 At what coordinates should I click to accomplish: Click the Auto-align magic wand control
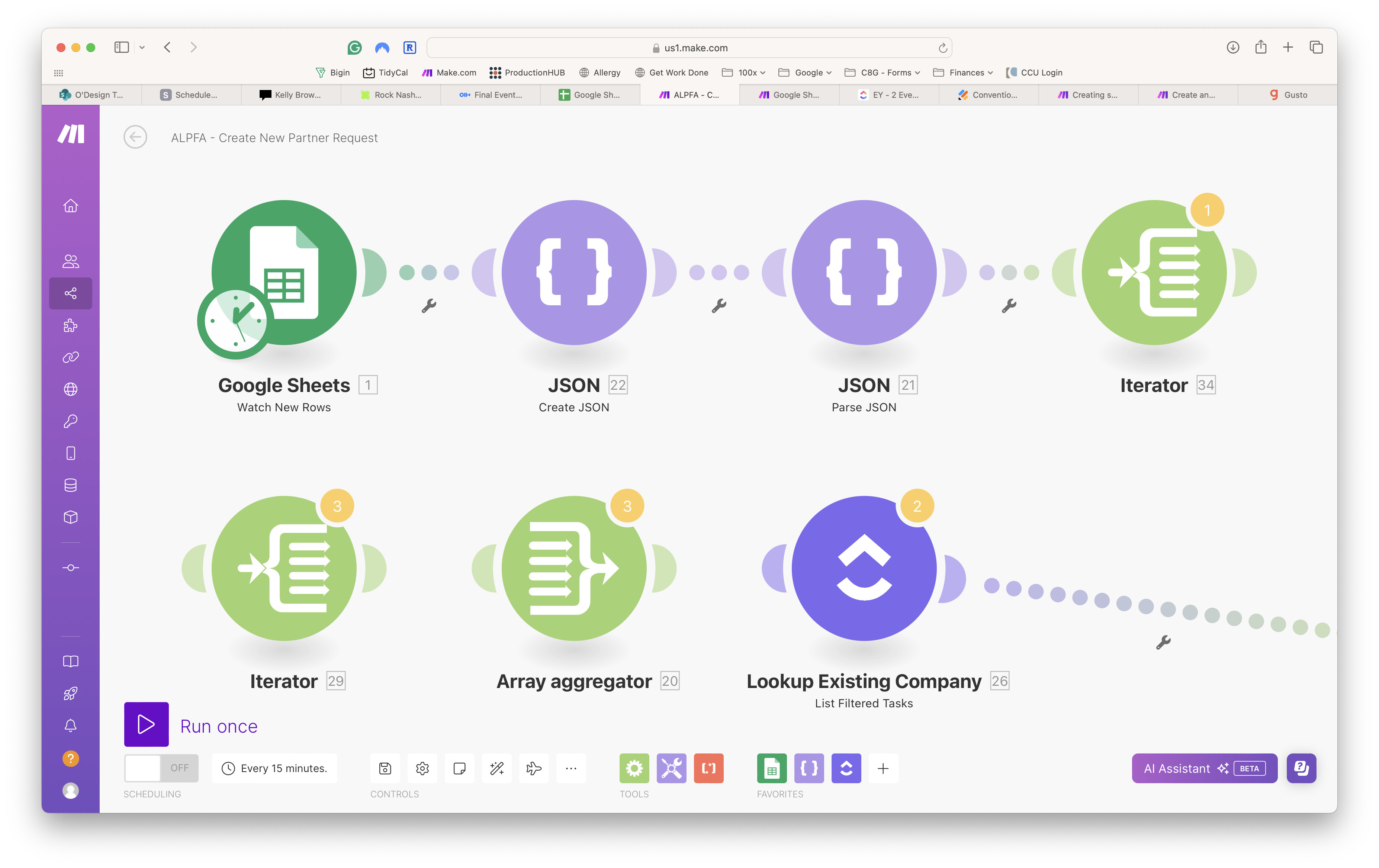tap(496, 768)
